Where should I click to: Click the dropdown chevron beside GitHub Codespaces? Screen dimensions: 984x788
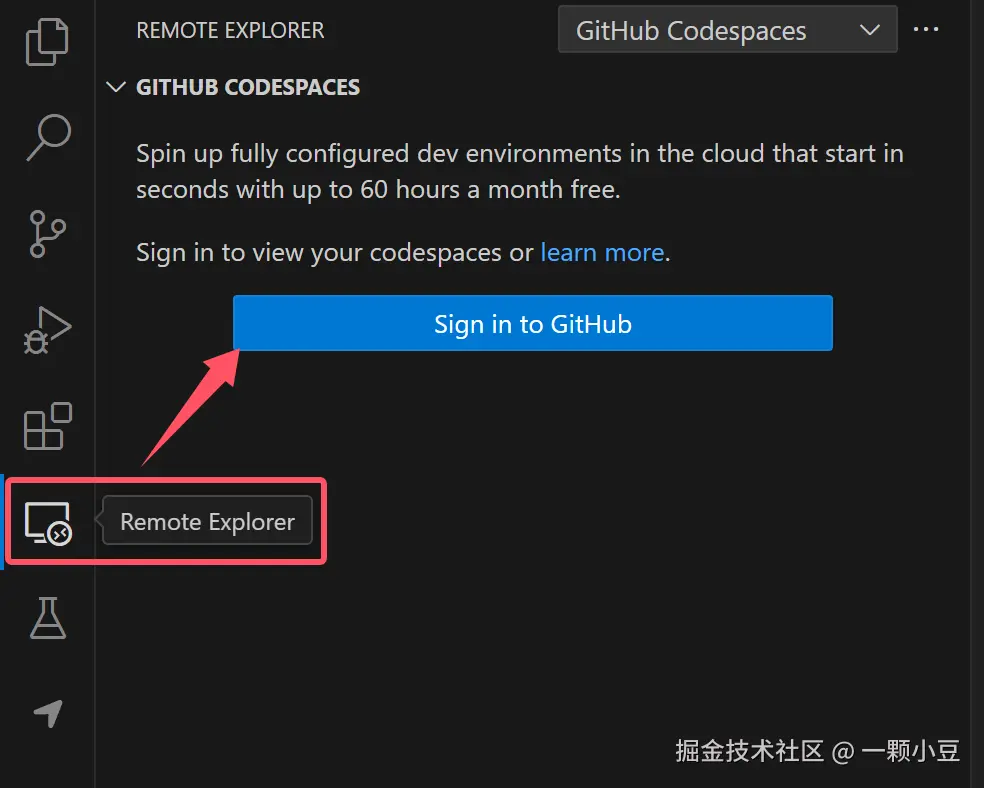869,30
